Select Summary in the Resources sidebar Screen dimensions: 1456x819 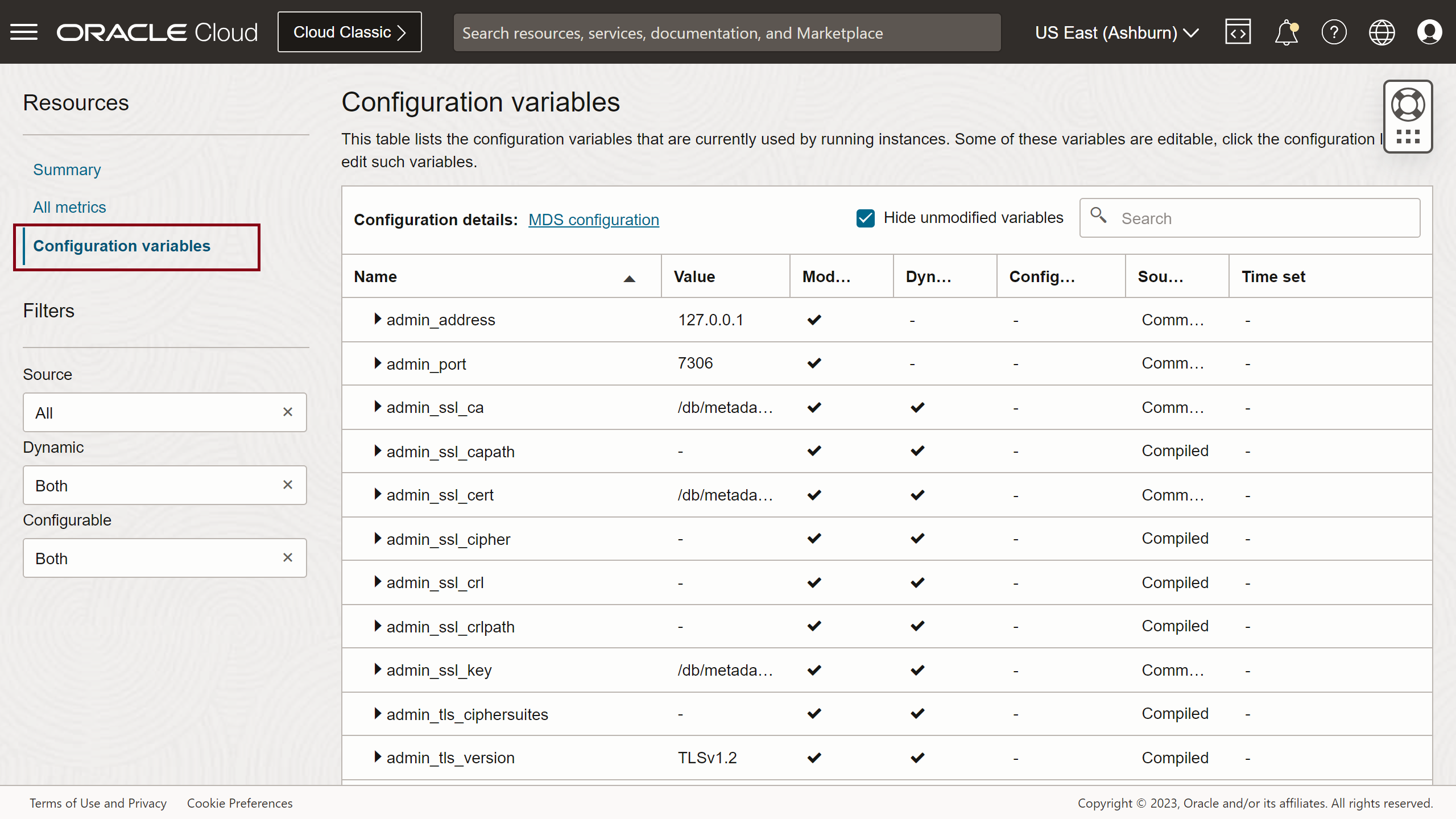(67, 169)
